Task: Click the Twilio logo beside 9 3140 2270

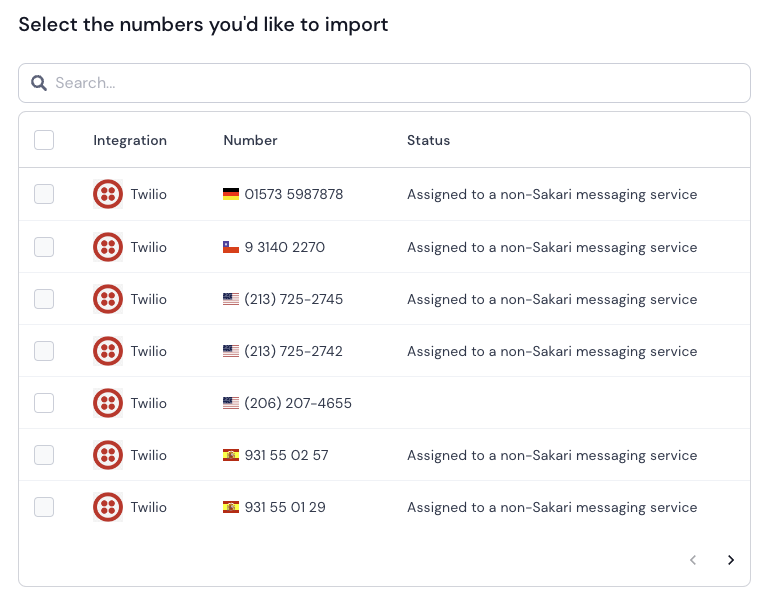Action: click(x=108, y=247)
